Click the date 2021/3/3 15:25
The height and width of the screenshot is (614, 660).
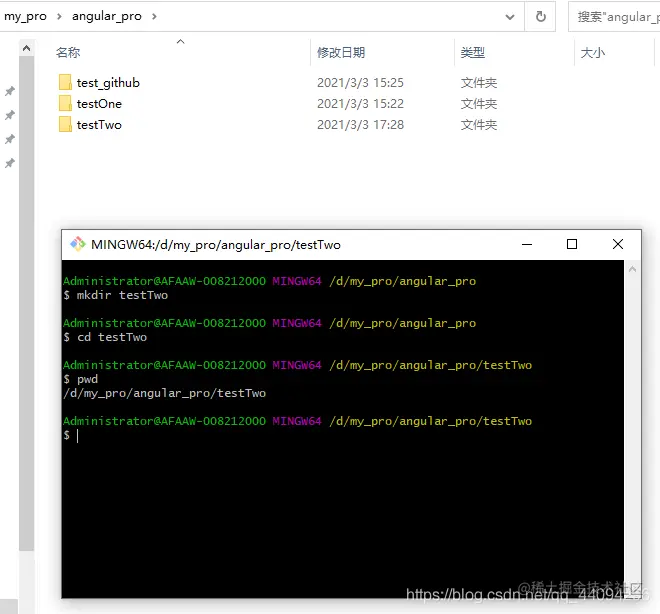pos(360,83)
